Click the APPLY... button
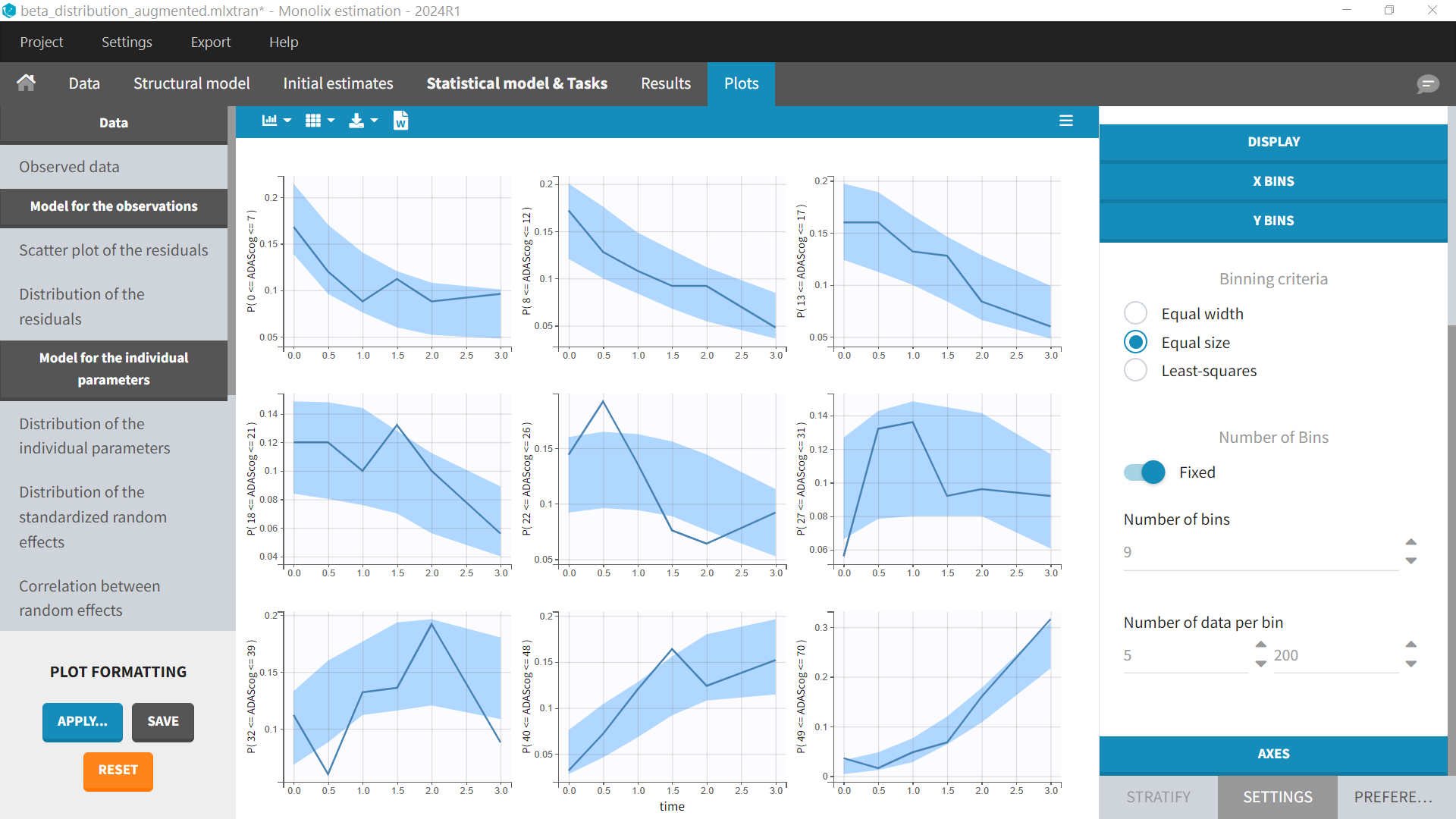The width and height of the screenshot is (1456, 819). click(x=82, y=722)
